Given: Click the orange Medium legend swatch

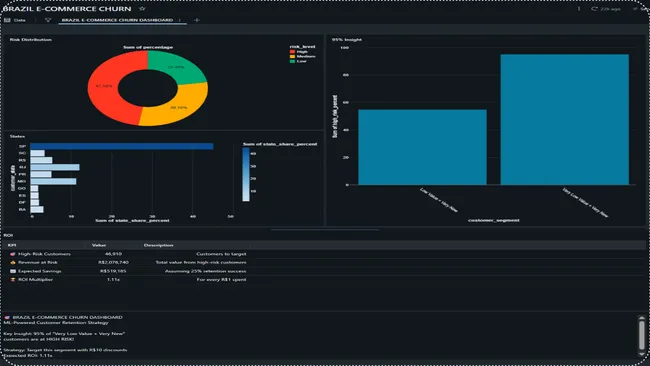Looking at the screenshot, I should (x=292, y=56).
